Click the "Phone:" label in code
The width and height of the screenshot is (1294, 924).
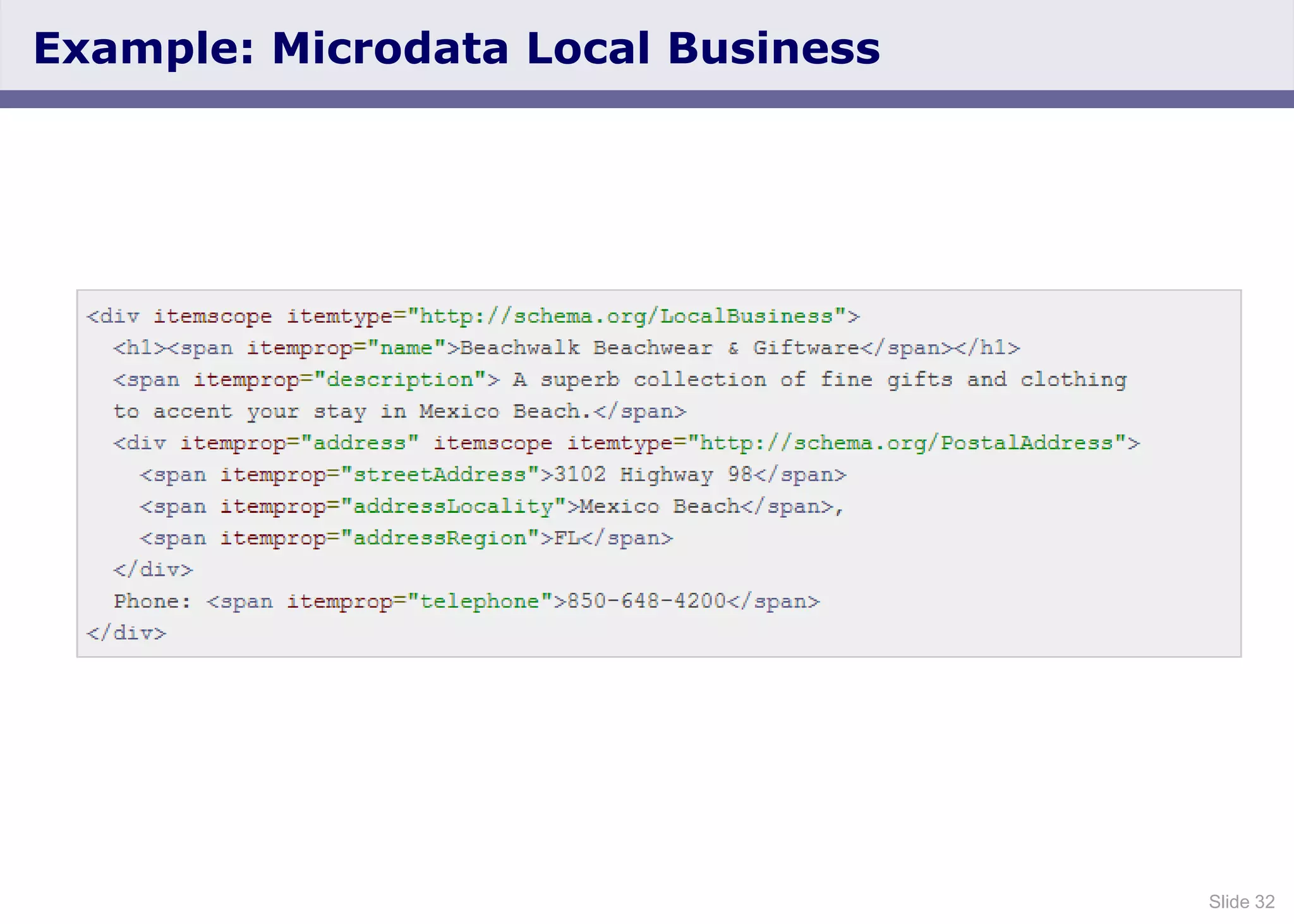point(152,601)
